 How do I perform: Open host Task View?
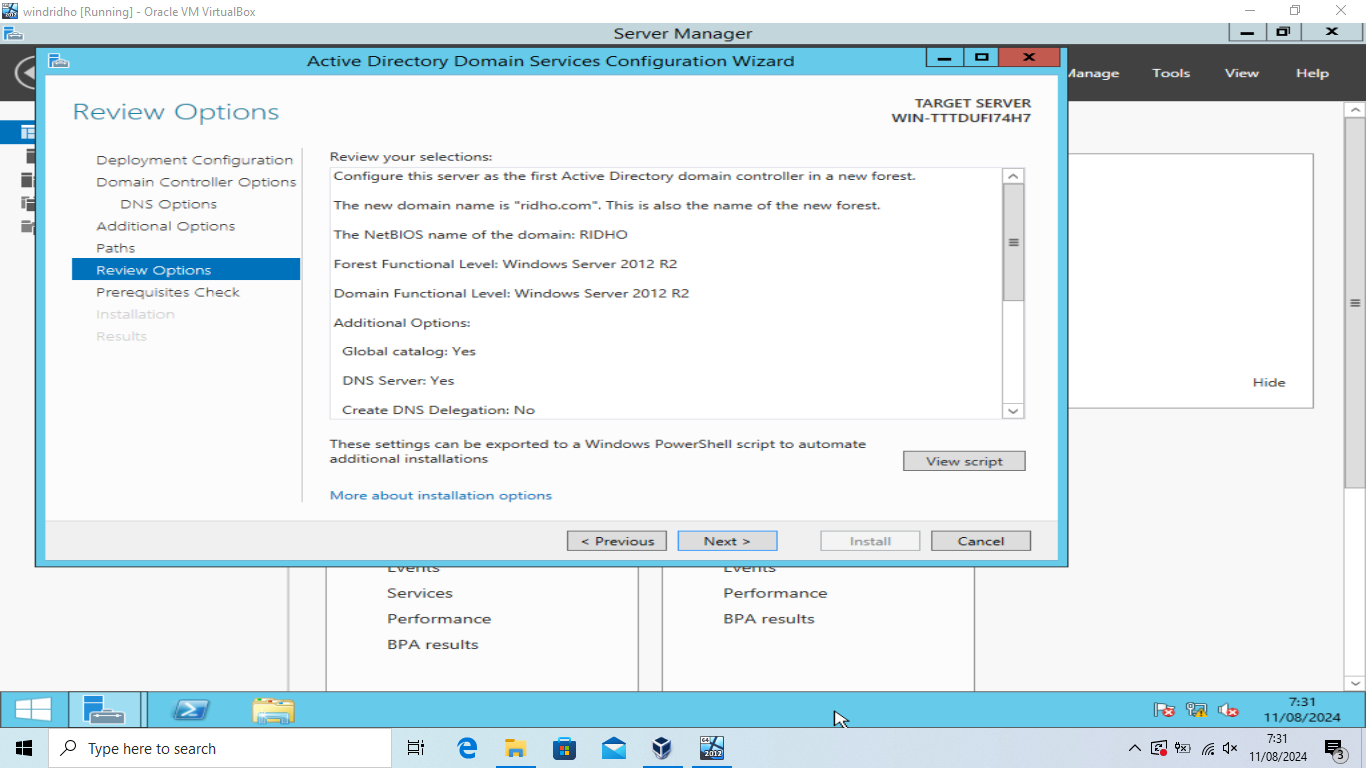416,748
